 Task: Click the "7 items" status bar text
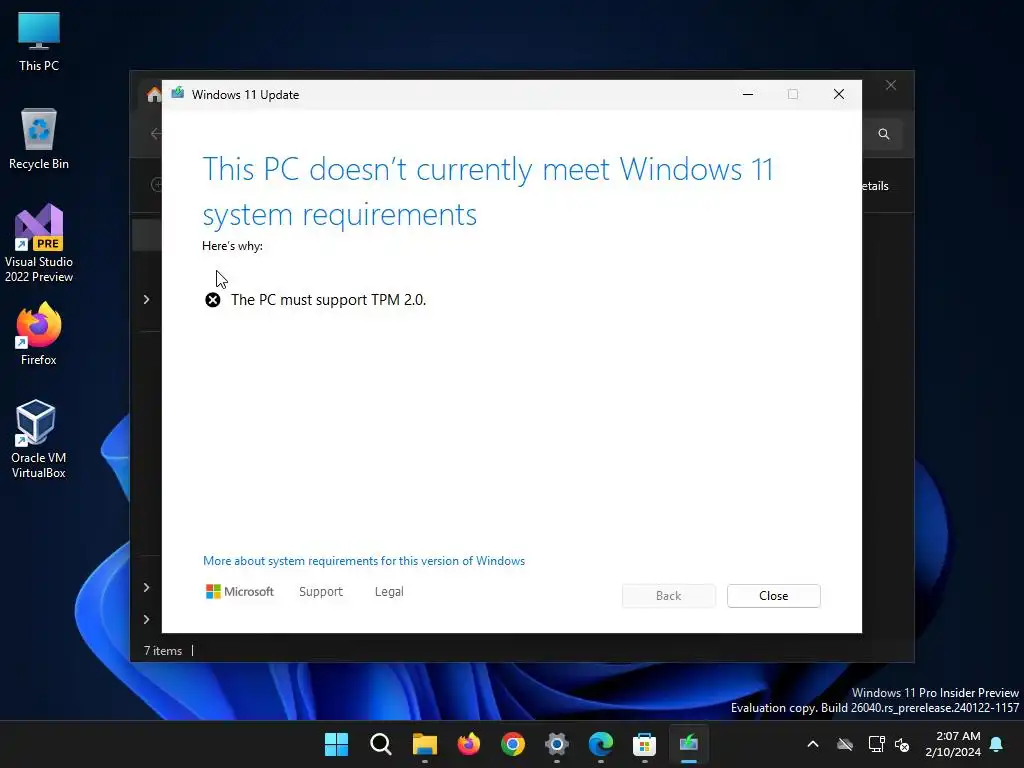[x=163, y=651]
